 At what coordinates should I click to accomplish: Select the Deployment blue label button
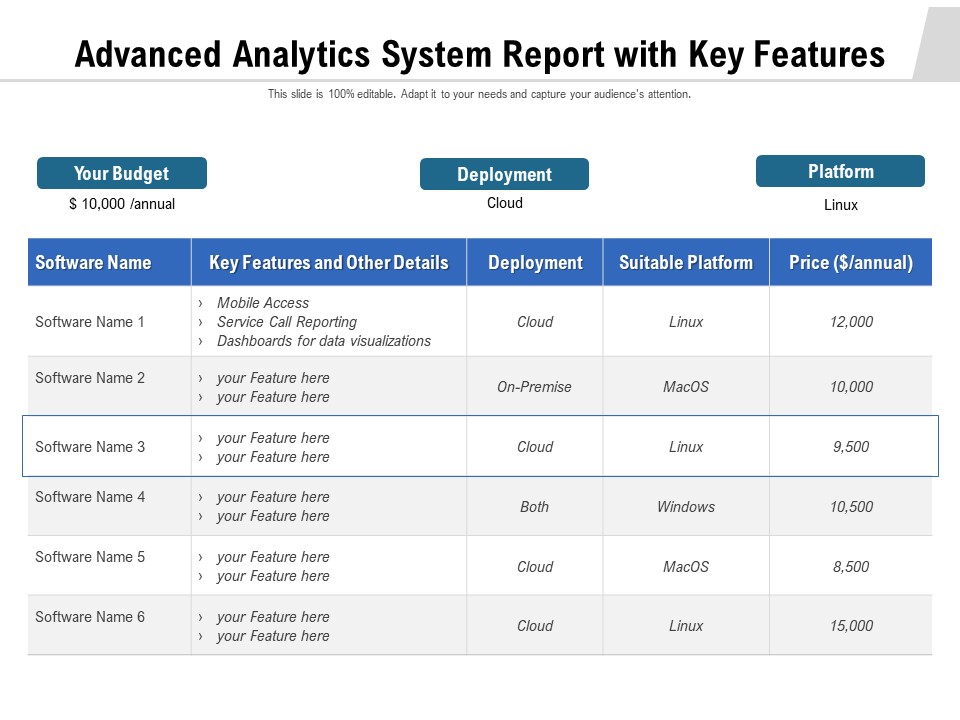click(504, 174)
